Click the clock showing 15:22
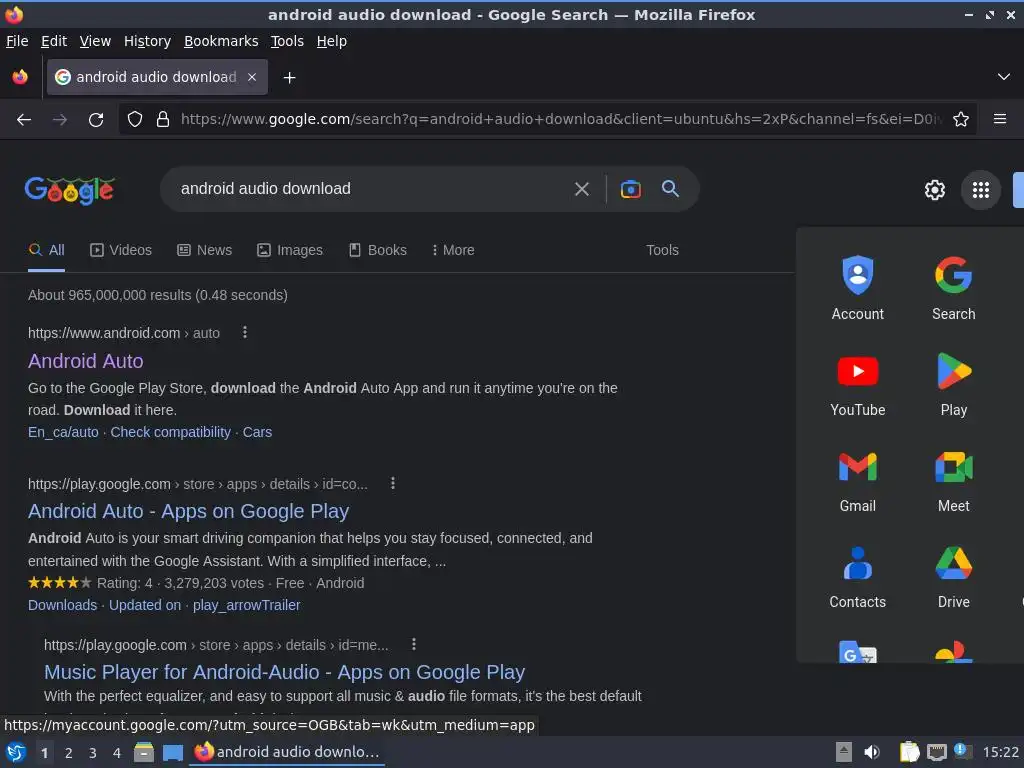Screen dimensions: 1024x768 tap(1000, 752)
